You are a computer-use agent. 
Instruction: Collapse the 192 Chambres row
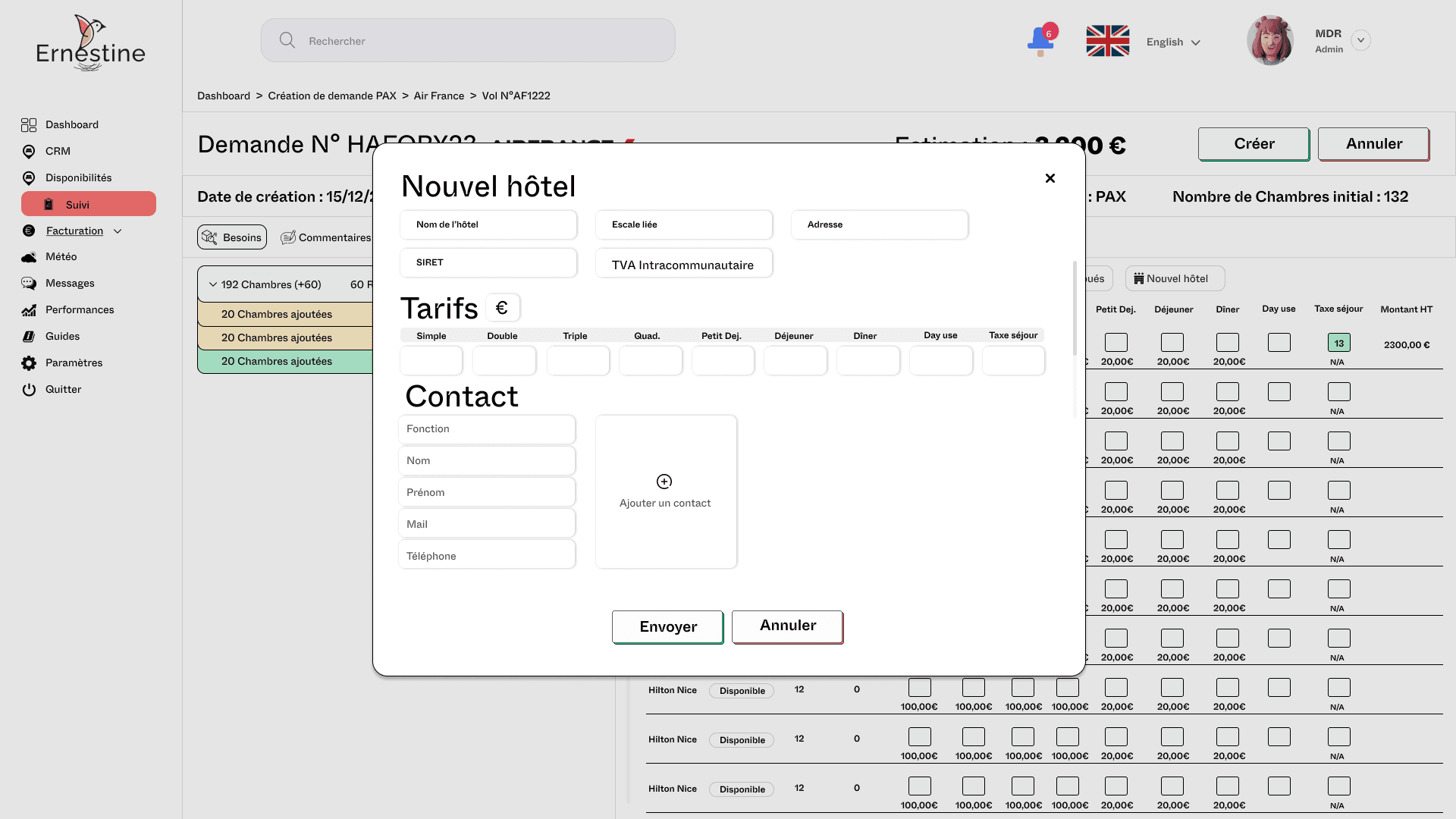[213, 284]
